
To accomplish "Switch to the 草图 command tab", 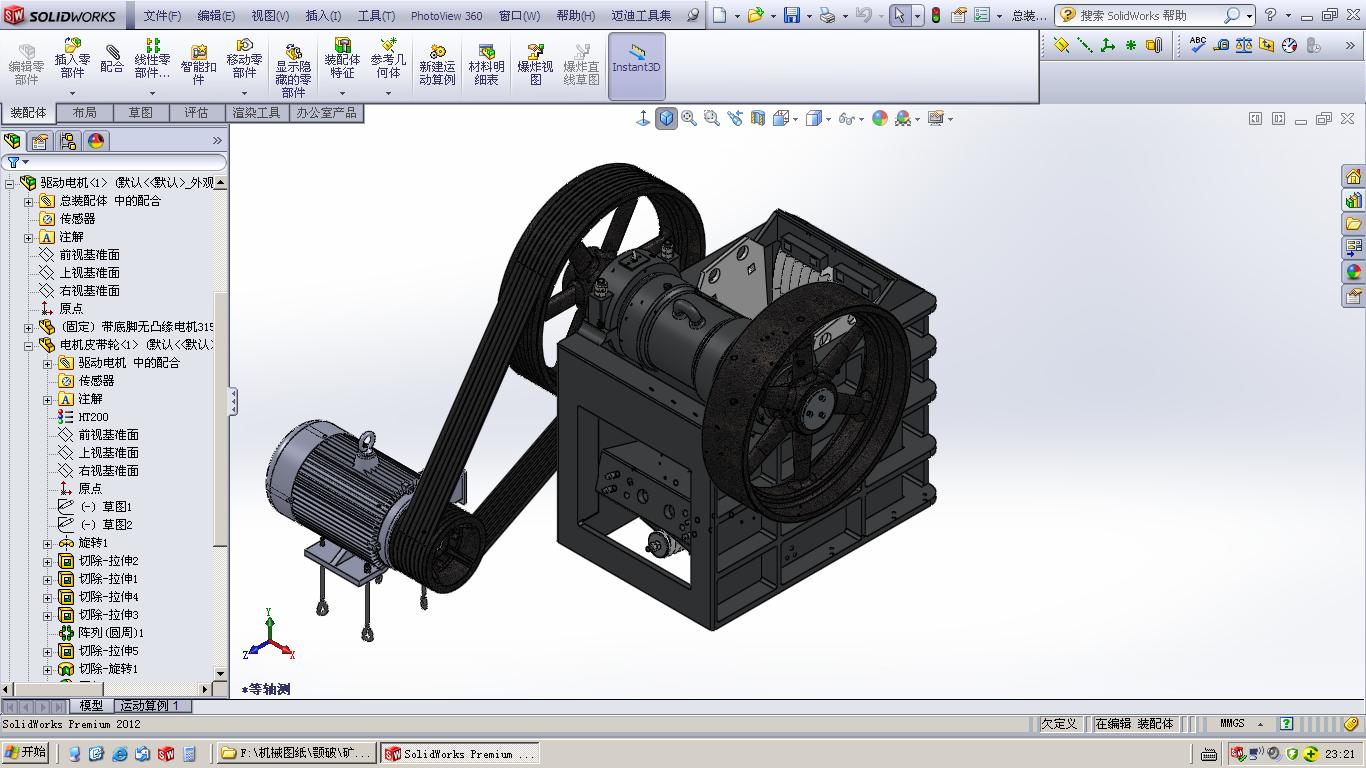I will pos(140,113).
